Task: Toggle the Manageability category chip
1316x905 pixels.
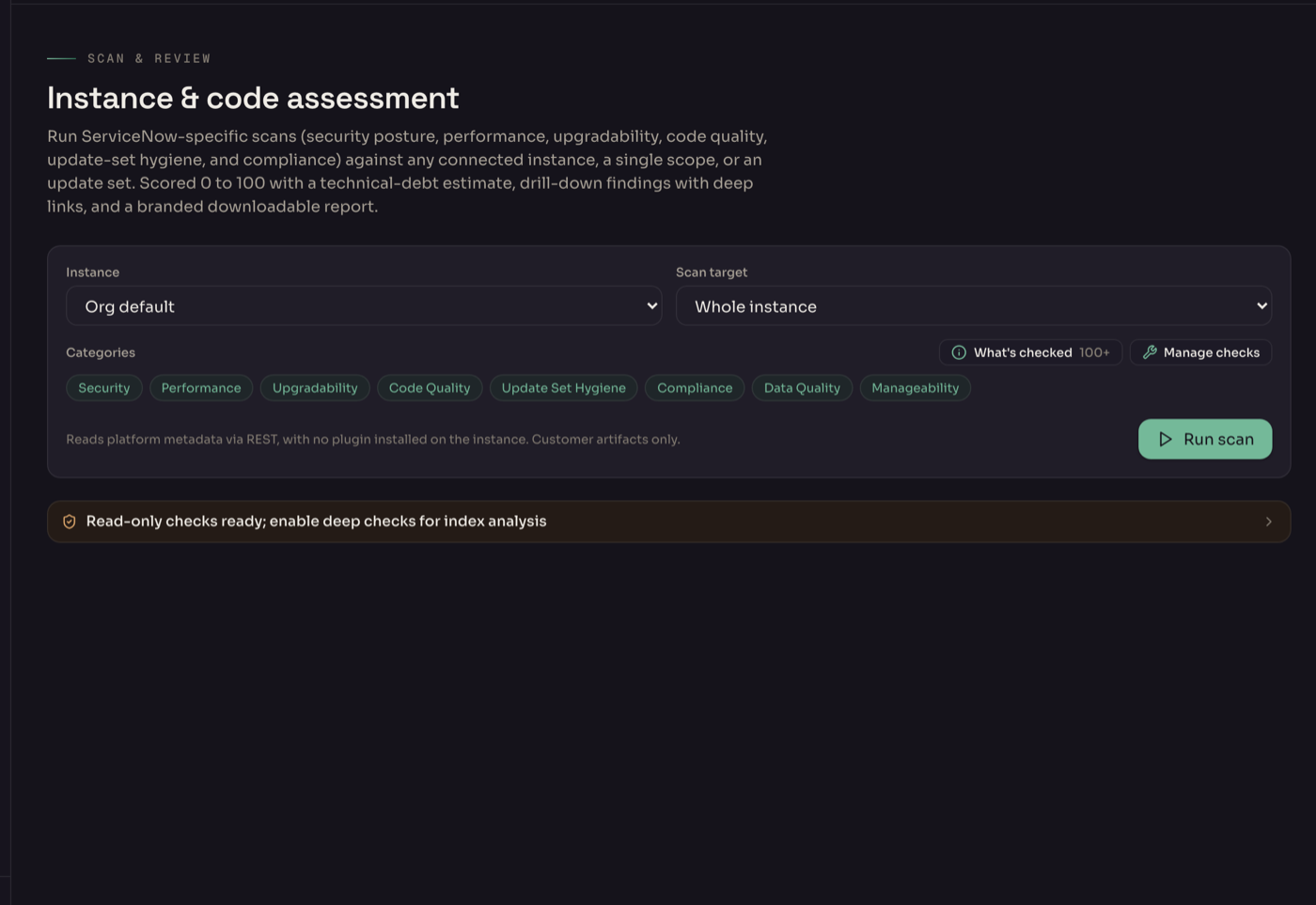Action: (916, 388)
